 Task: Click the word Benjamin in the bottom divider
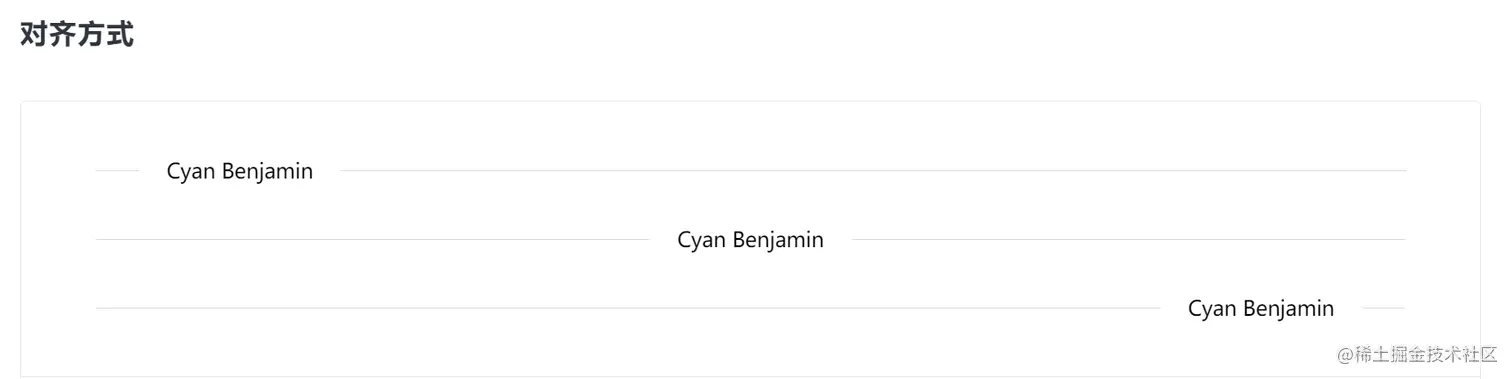click(x=1289, y=309)
